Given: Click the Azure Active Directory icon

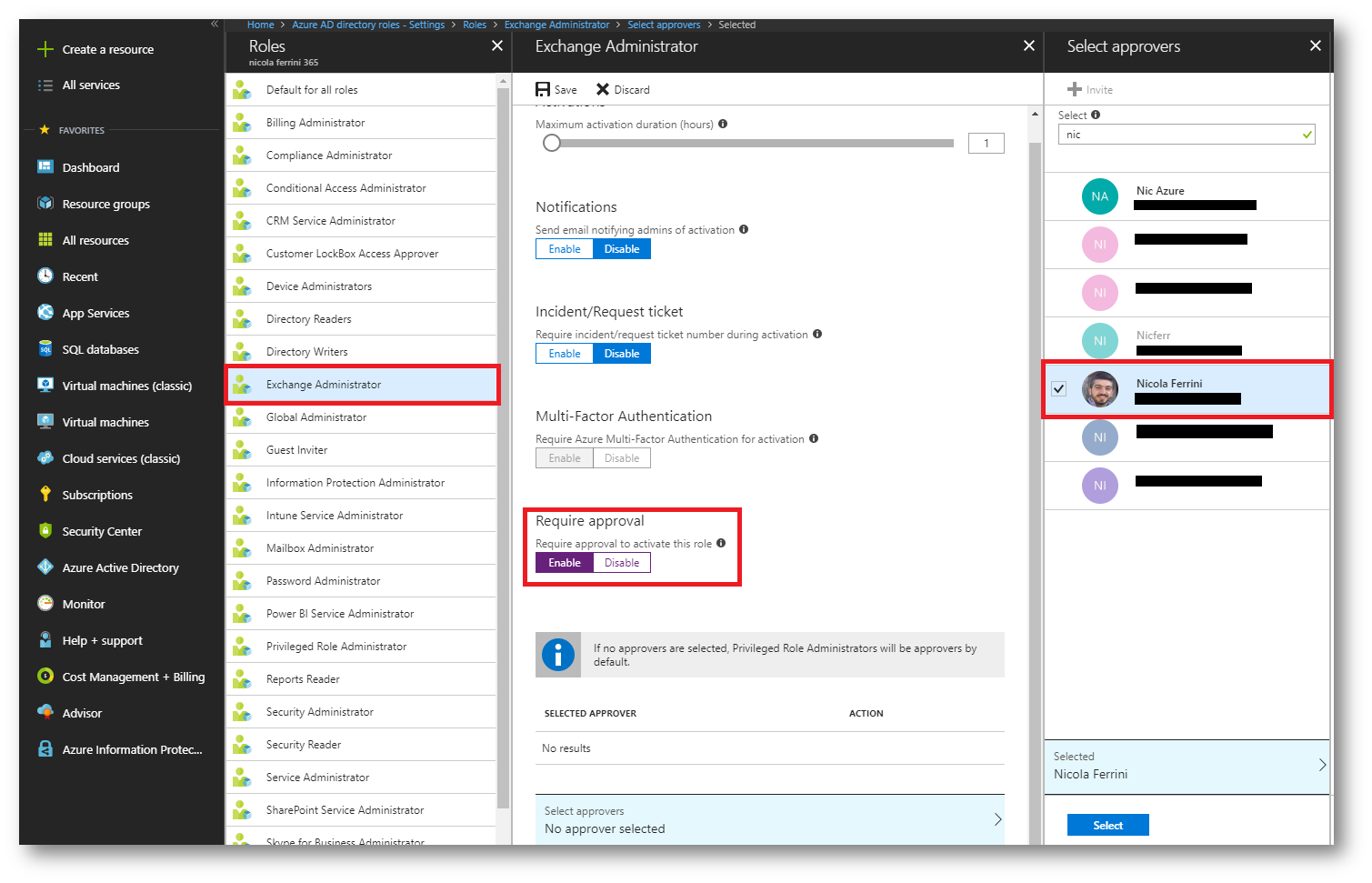Looking at the screenshot, I should [45, 567].
